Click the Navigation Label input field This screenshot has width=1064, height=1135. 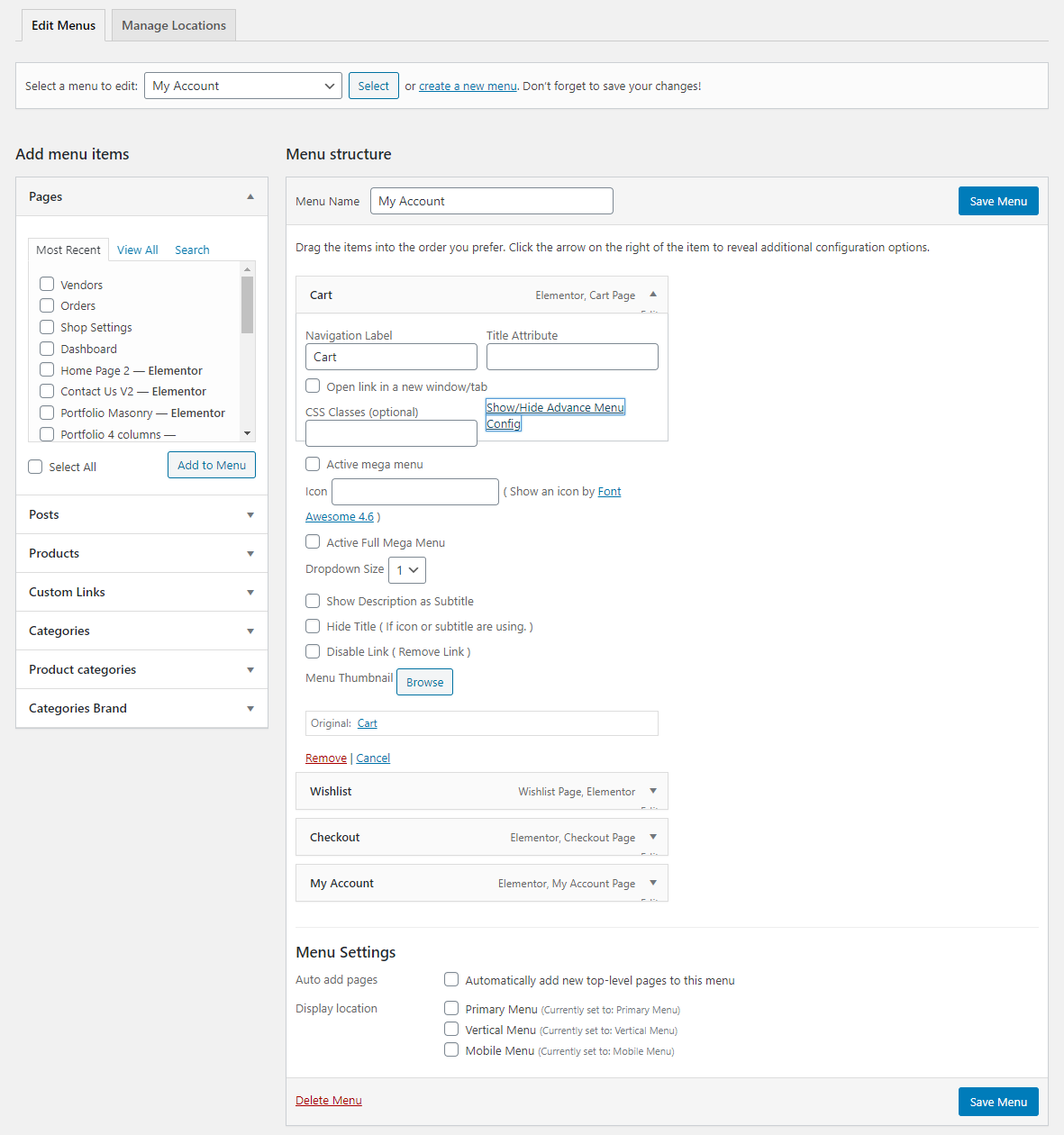coord(391,357)
